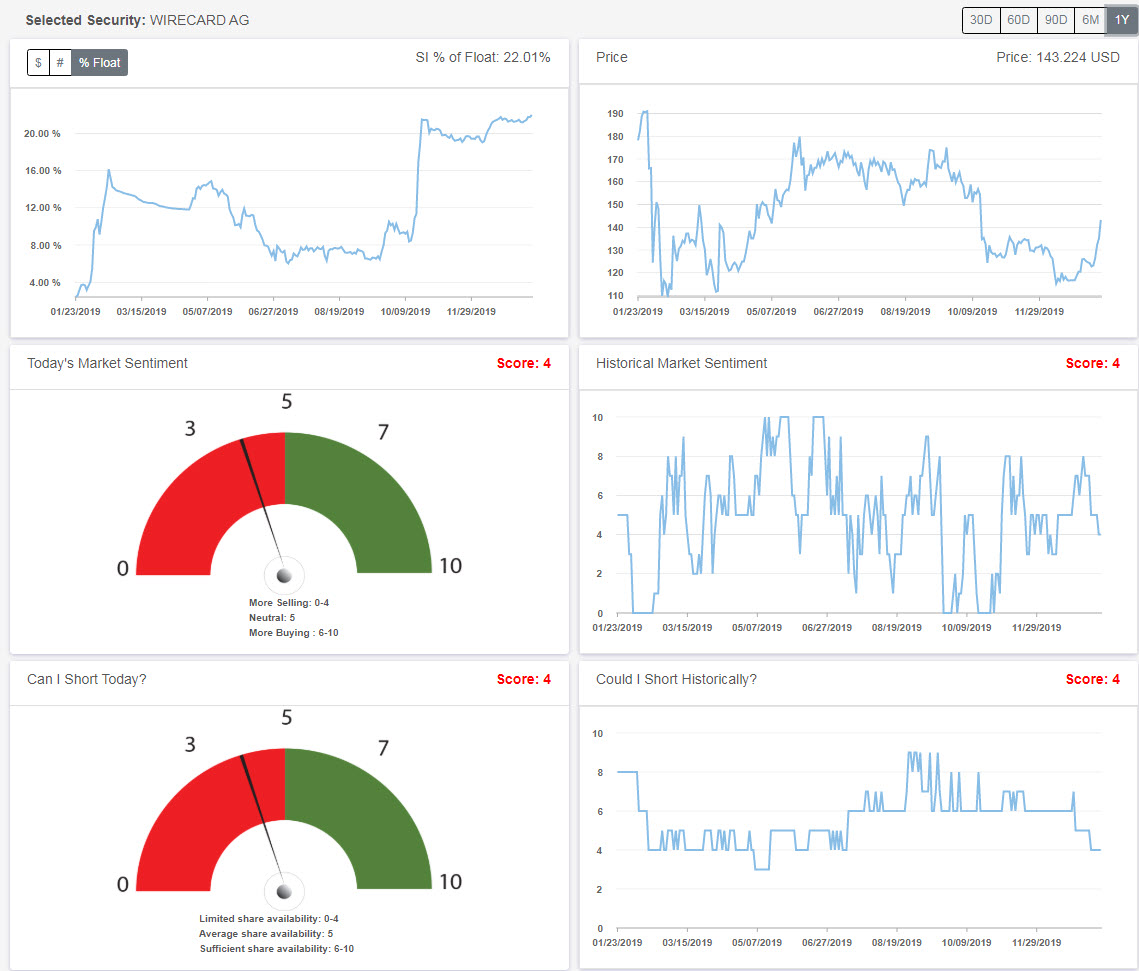This screenshot has width=1139, height=971.
Task: Switch to dollar ($) units view
Action: [37, 62]
